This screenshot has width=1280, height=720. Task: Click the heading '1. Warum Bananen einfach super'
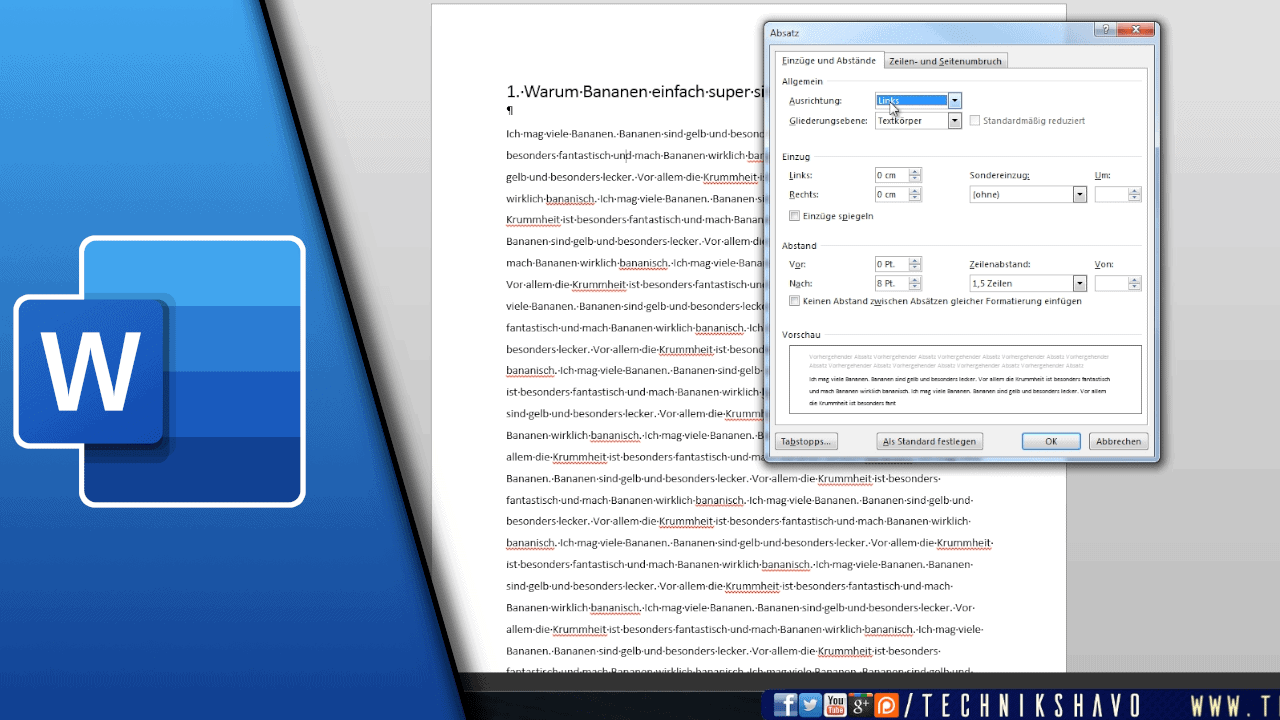[636, 92]
